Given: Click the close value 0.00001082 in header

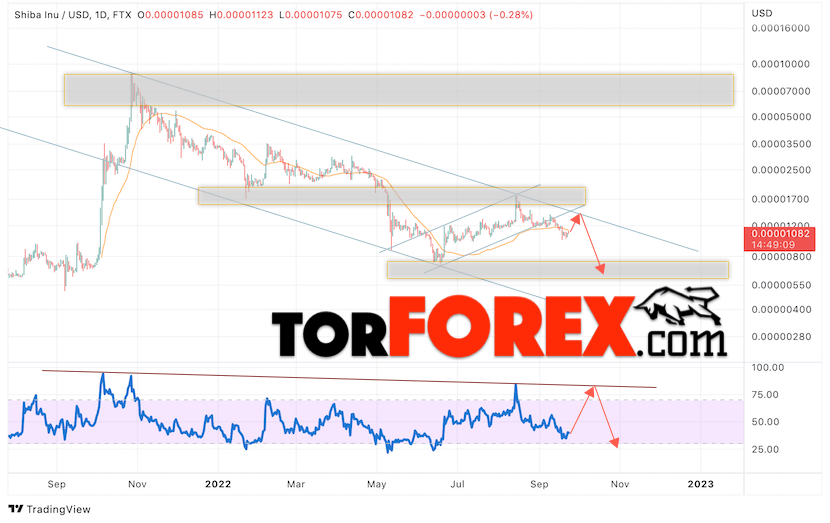Looking at the screenshot, I should tap(384, 15).
